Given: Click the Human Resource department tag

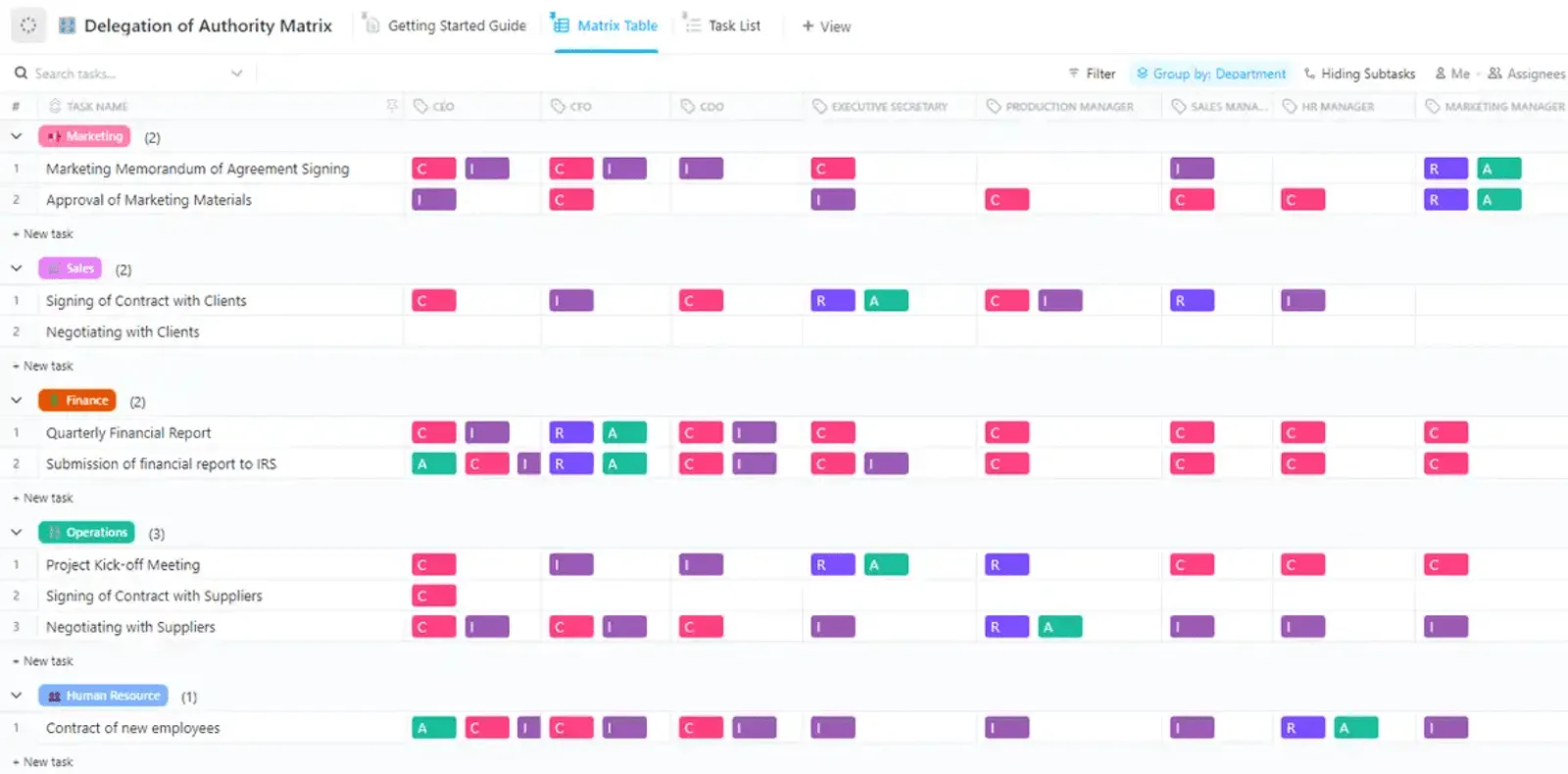Looking at the screenshot, I should (x=103, y=696).
